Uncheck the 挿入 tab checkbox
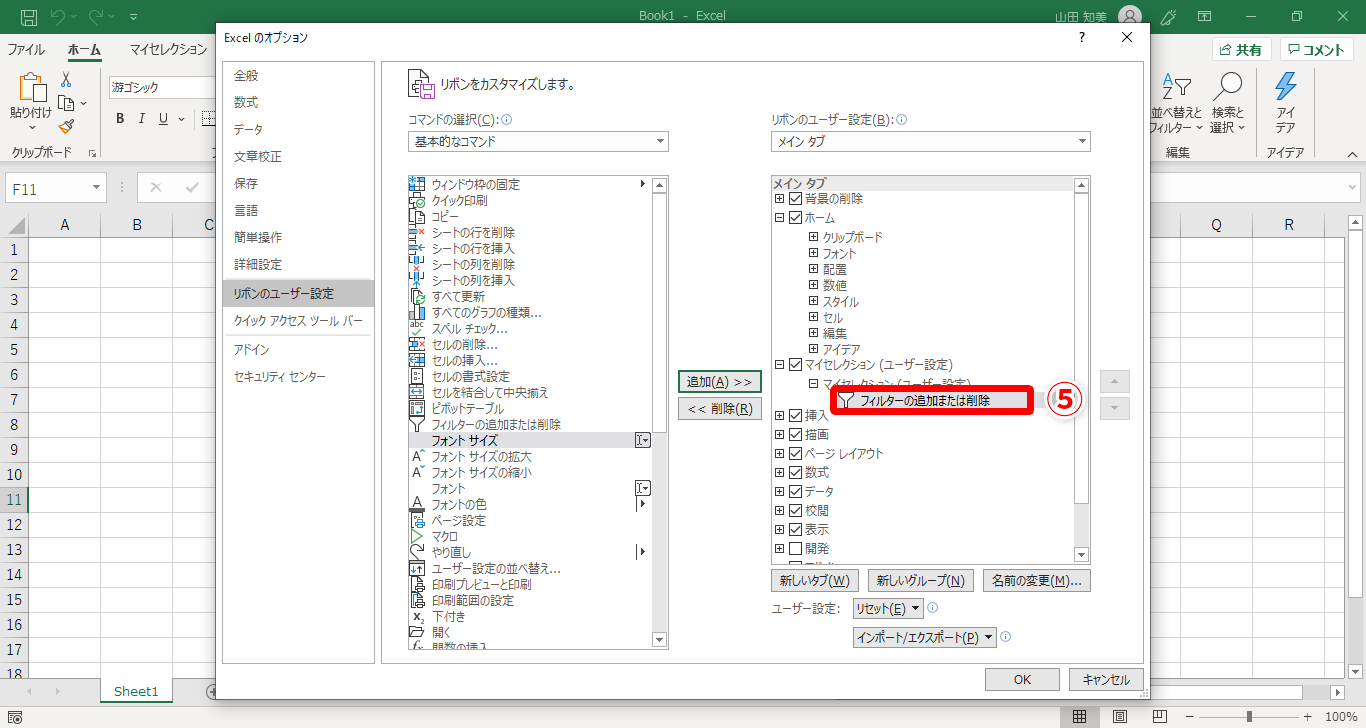Viewport: 1366px width, 728px height. [796, 415]
